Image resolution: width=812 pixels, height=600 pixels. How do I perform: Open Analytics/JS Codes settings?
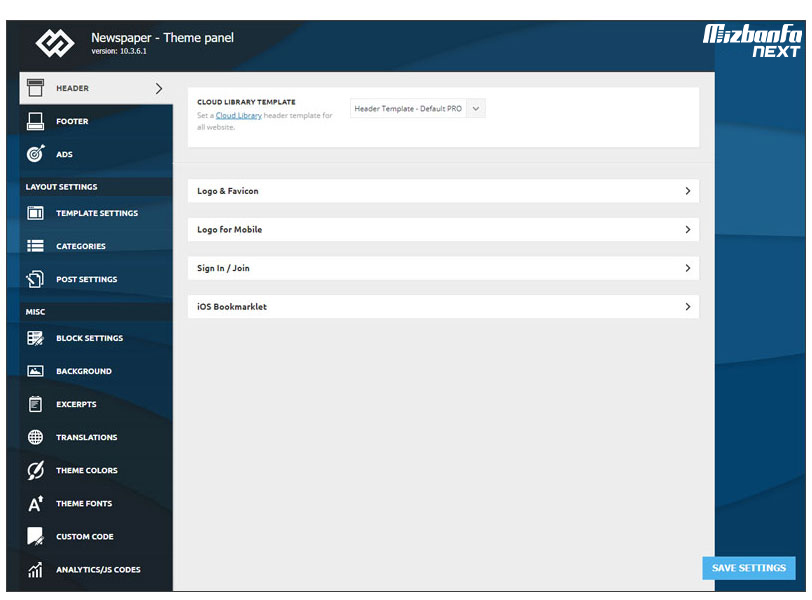click(96, 569)
